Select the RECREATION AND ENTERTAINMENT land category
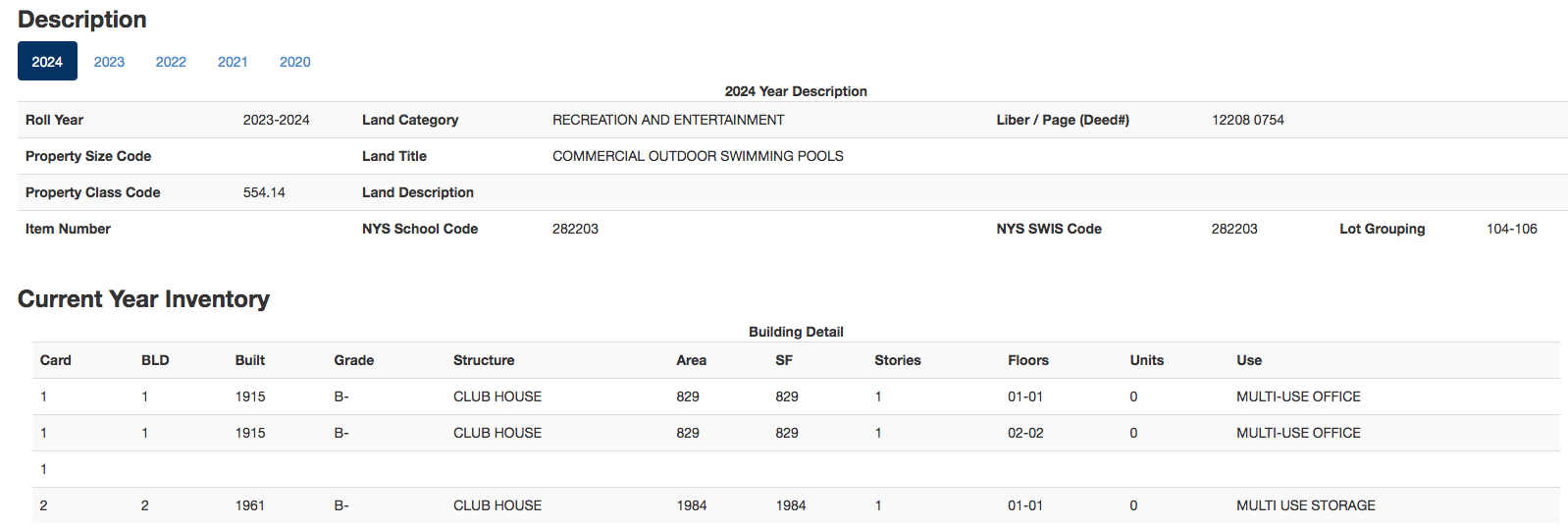 668,120
